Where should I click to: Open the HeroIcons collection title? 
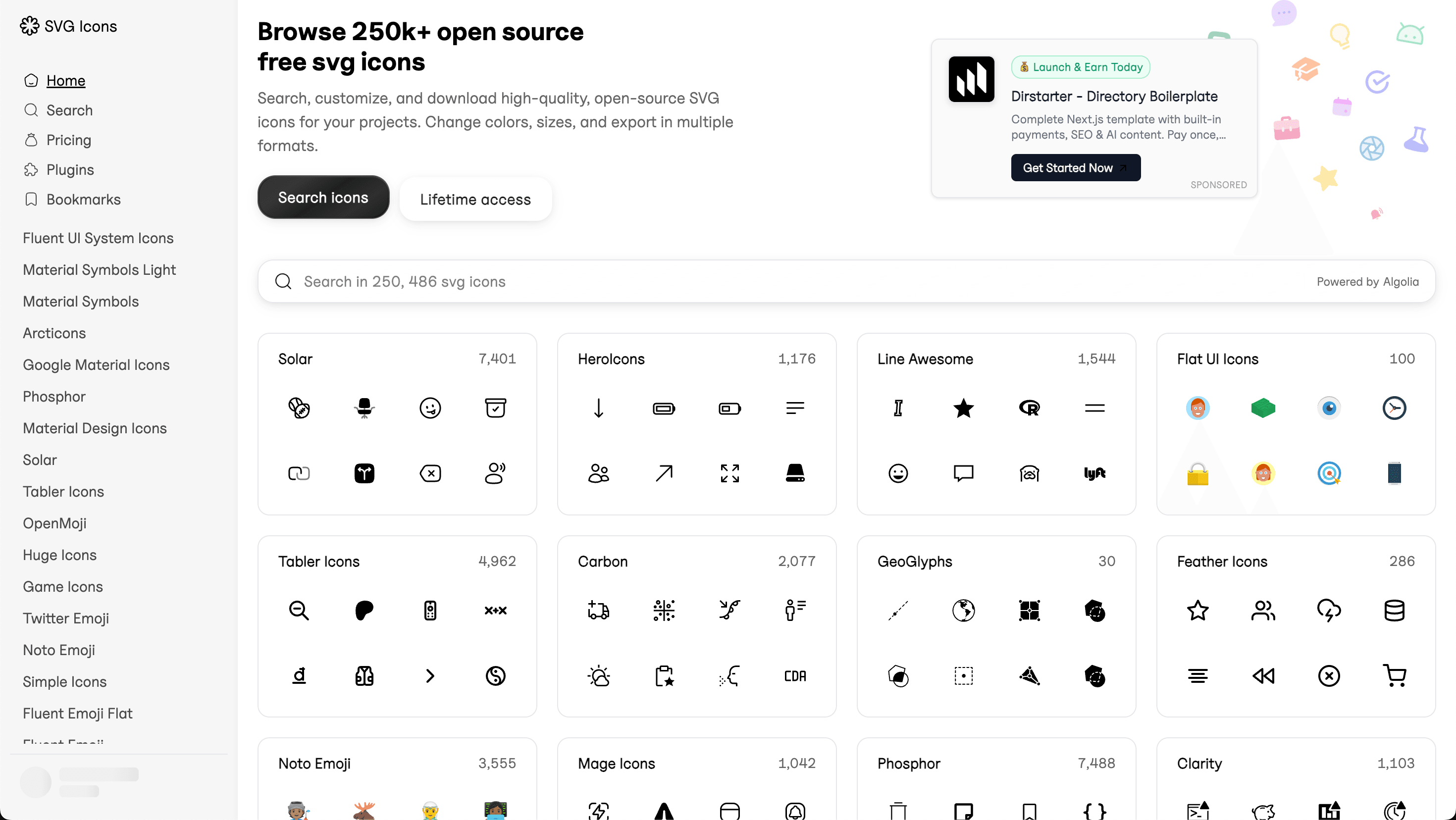tap(611, 359)
